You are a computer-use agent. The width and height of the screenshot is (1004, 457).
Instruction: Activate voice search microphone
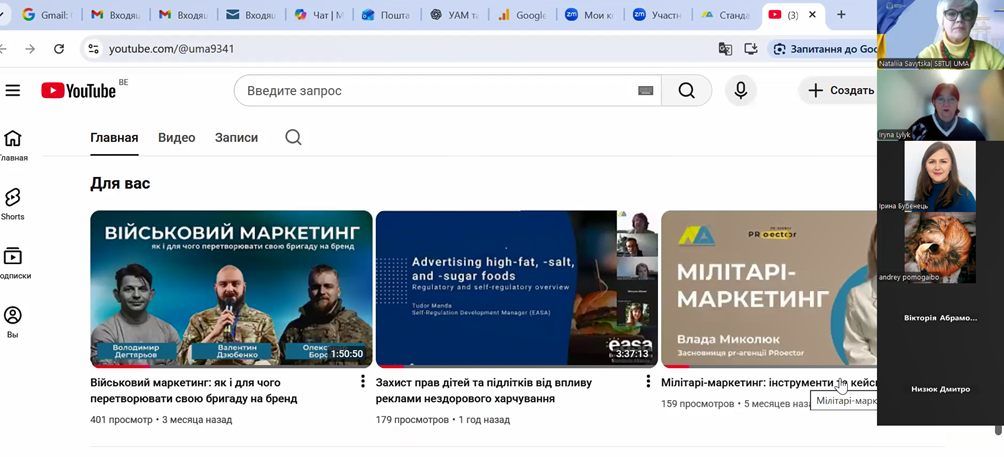click(740, 91)
